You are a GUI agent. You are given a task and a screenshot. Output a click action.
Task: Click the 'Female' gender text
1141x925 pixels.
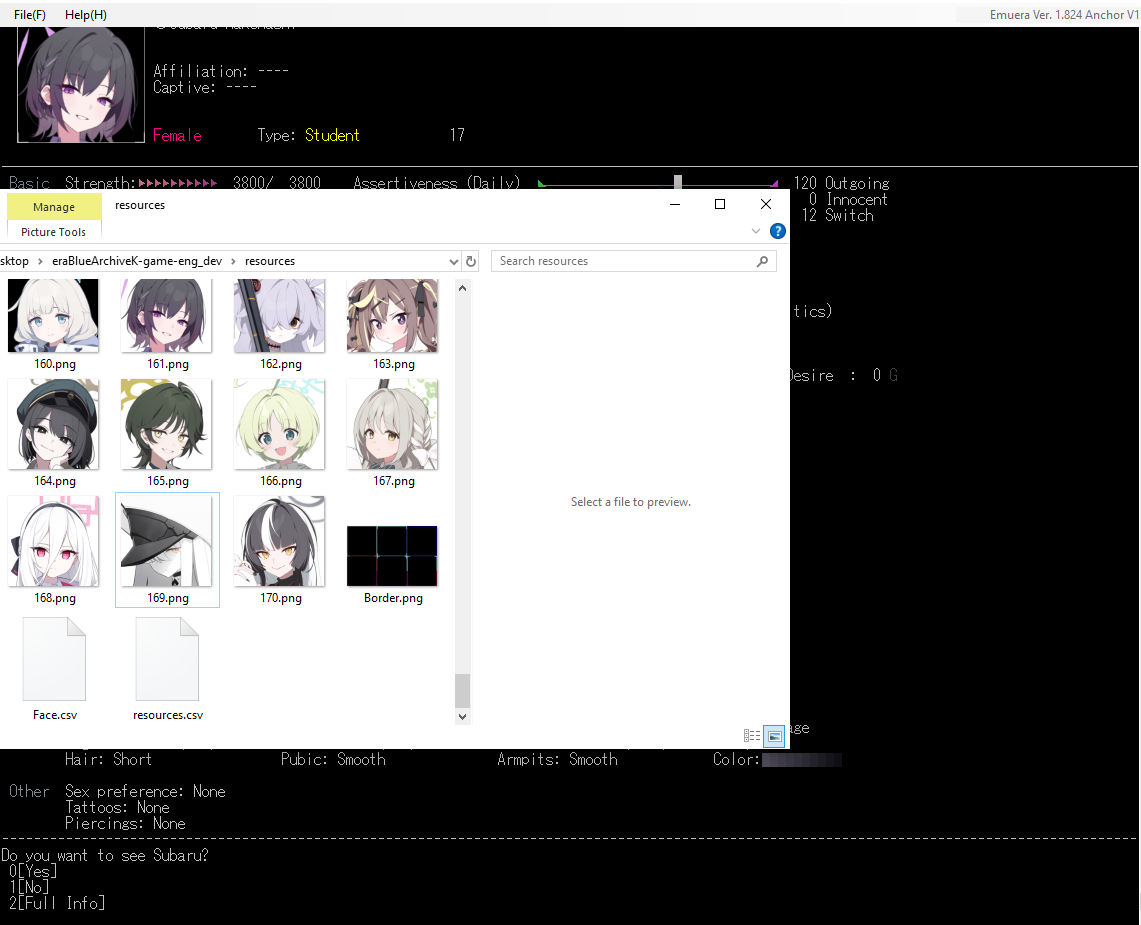click(x=177, y=135)
